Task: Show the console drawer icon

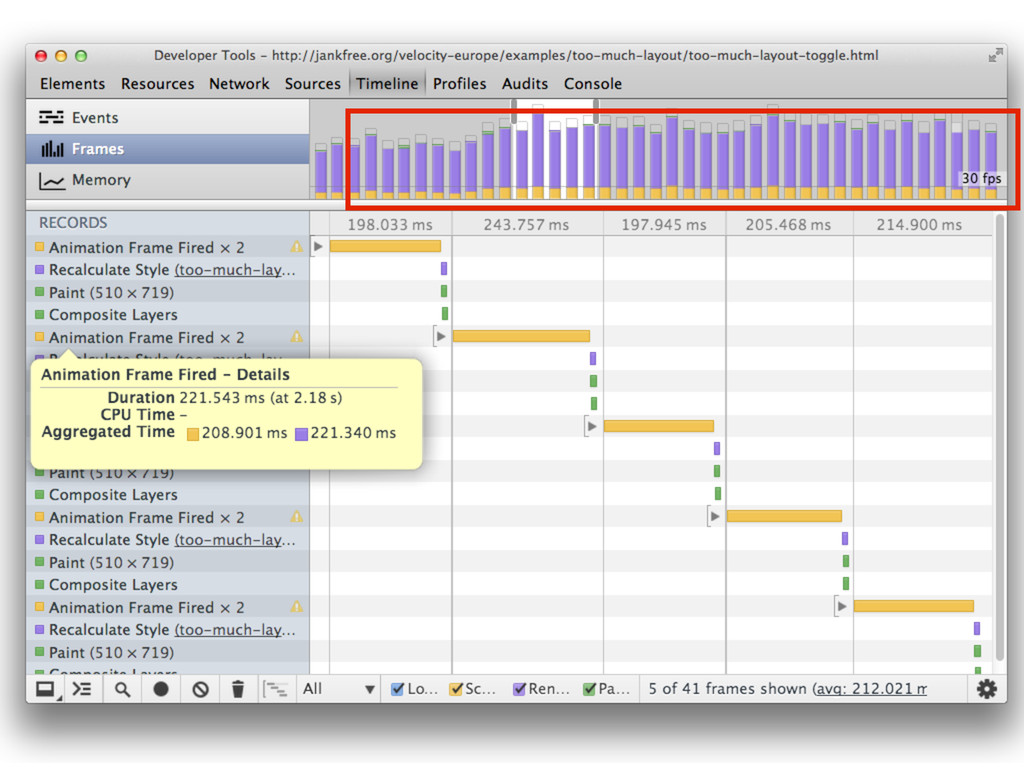Action: coord(83,689)
